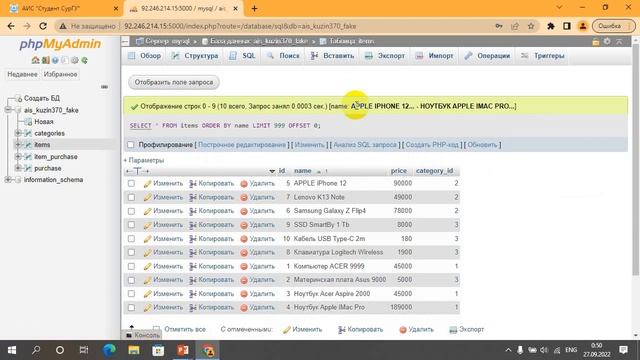The image size is (640, 360).
Task: Check the box for Кабель USB Type-C 2m row
Action: click(x=131, y=239)
